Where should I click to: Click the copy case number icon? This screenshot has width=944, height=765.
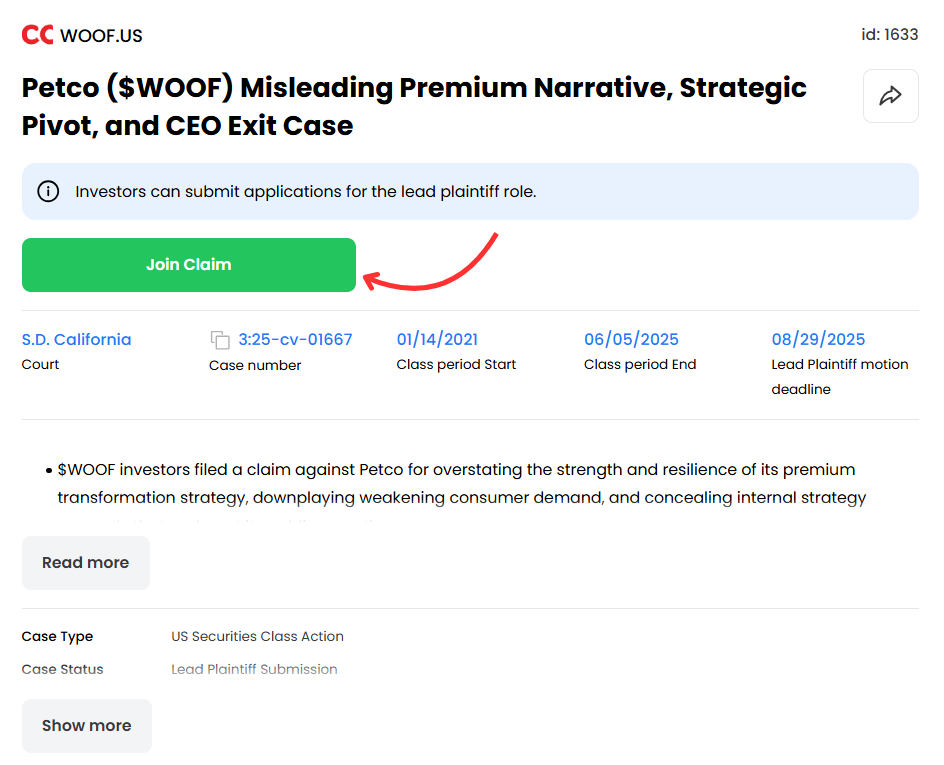pyautogui.click(x=220, y=340)
